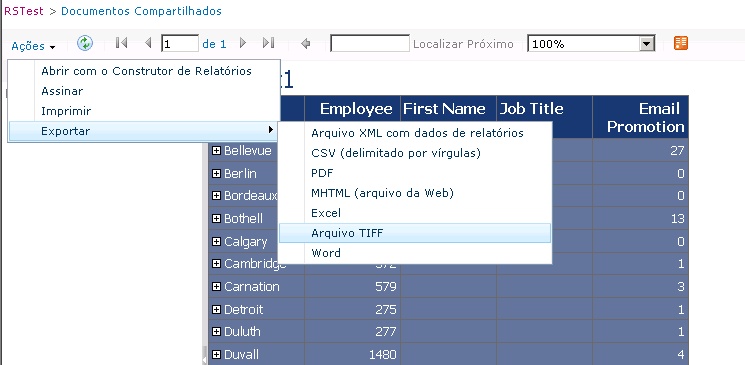Export as Arquivo XML com dados
Image resolution: width=745 pixels, height=365 pixels.
pos(415,133)
